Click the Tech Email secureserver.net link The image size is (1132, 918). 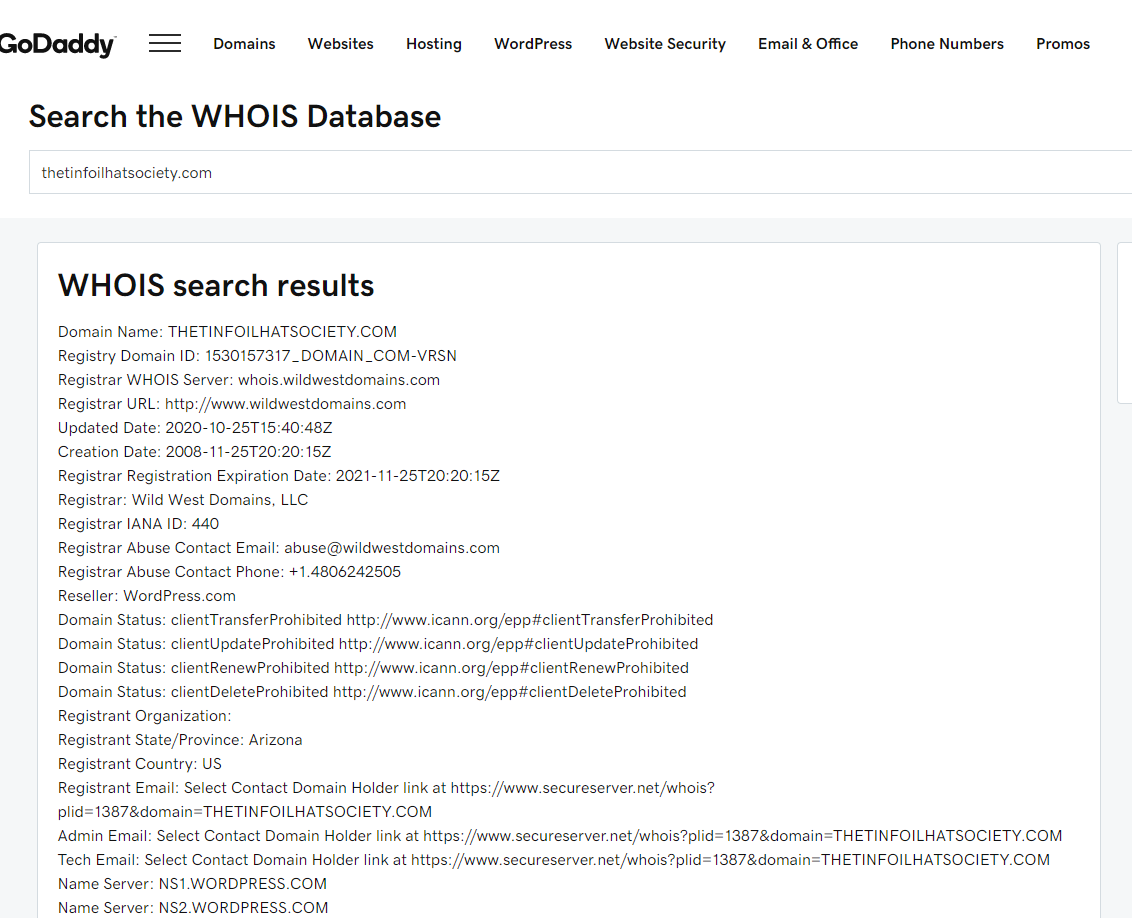tap(730, 860)
